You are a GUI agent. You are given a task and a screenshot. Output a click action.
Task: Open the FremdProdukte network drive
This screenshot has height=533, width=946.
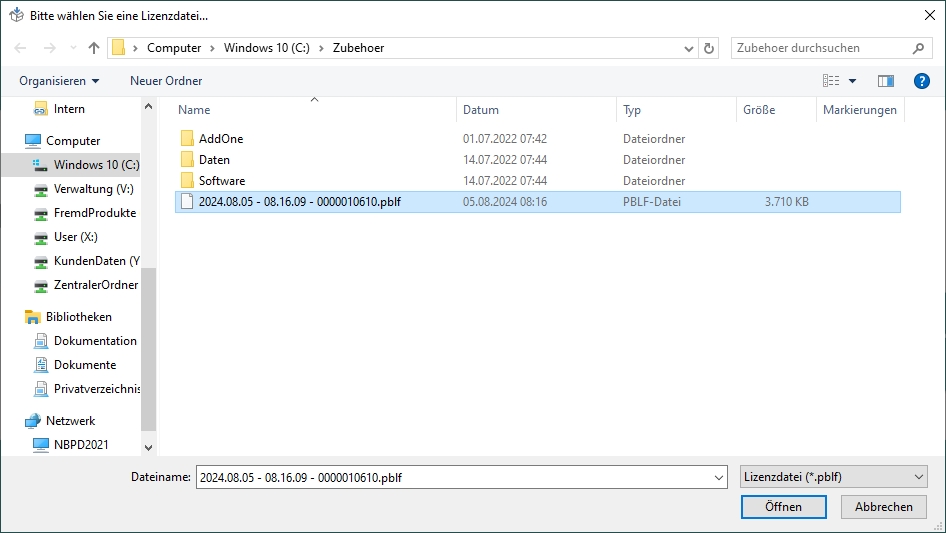pos(95,213)
